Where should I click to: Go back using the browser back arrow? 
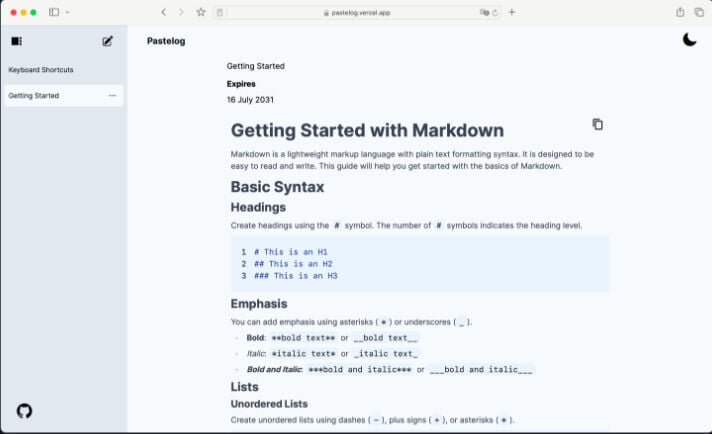click(163, 12)
